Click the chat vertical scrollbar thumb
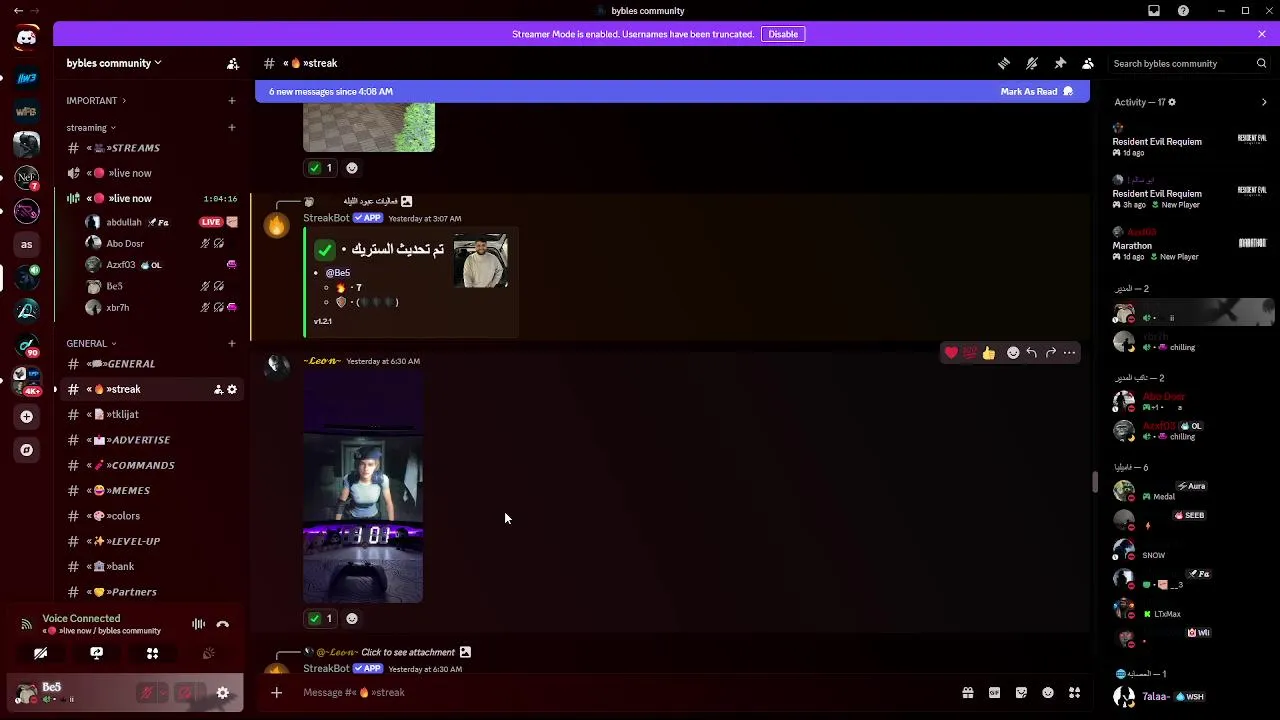This screenshot has width=1280, height=720. [1094, 482]
